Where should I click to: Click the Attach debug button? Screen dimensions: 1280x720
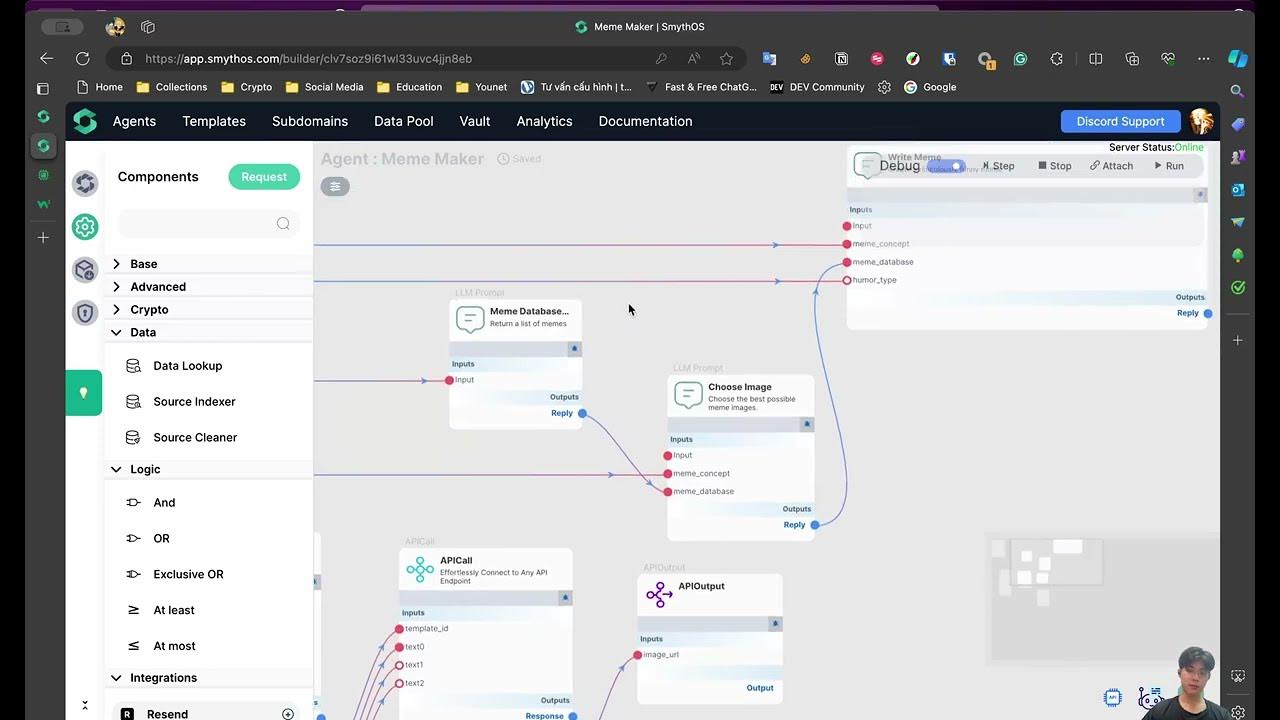tap(1112, 166)
